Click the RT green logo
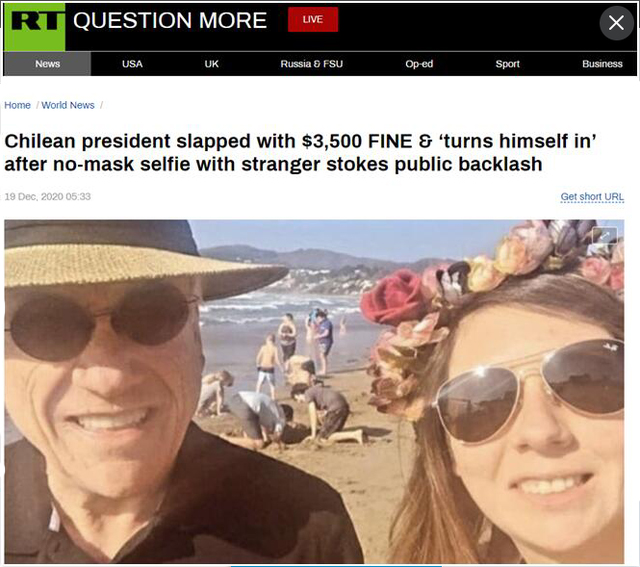The width and height of the screenshot is (640, 567). (34, 27)
